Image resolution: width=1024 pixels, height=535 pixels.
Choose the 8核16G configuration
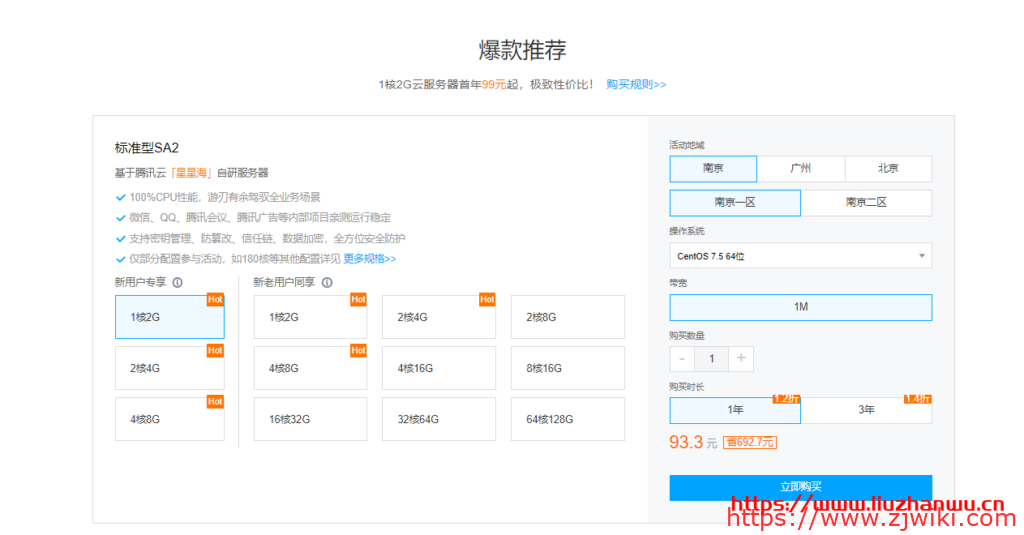[568, 368]
